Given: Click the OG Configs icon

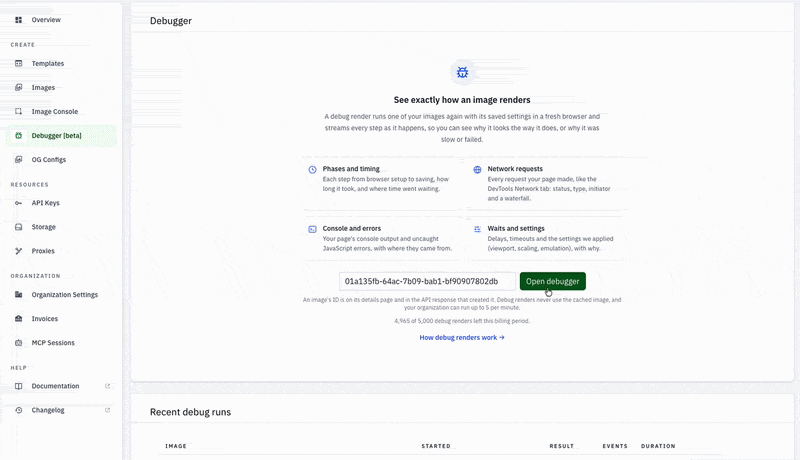Looking at the screenshot, I should click(18, 160).
